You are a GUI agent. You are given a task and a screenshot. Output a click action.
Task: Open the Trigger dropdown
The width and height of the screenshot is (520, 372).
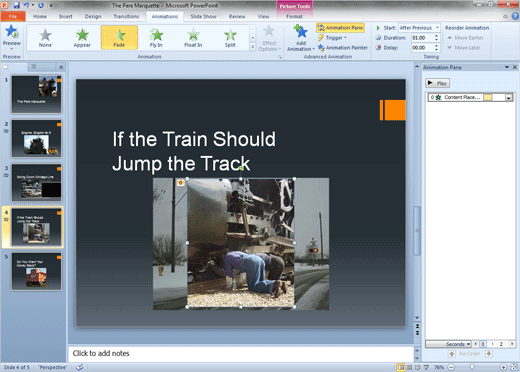click(x=333, y=38)
